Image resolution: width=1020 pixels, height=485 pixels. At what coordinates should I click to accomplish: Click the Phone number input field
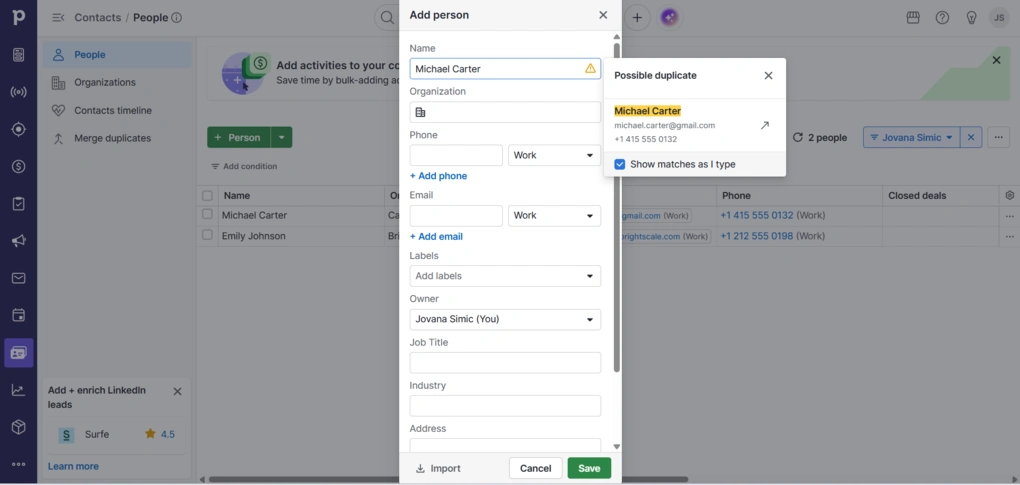[x=456, y=155]
